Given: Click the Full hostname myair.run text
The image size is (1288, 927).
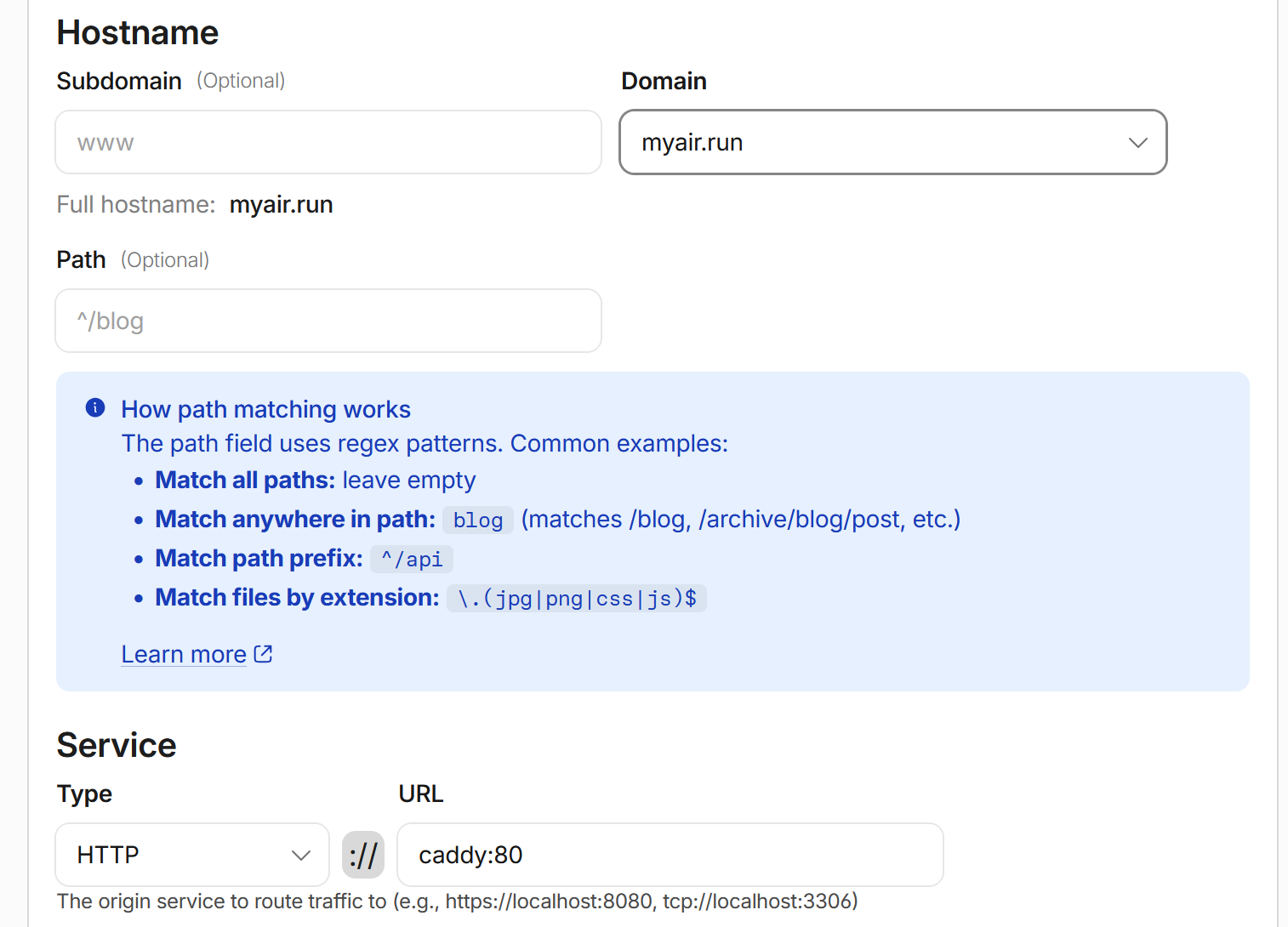Looking at the screenshot, I should 281,204.
